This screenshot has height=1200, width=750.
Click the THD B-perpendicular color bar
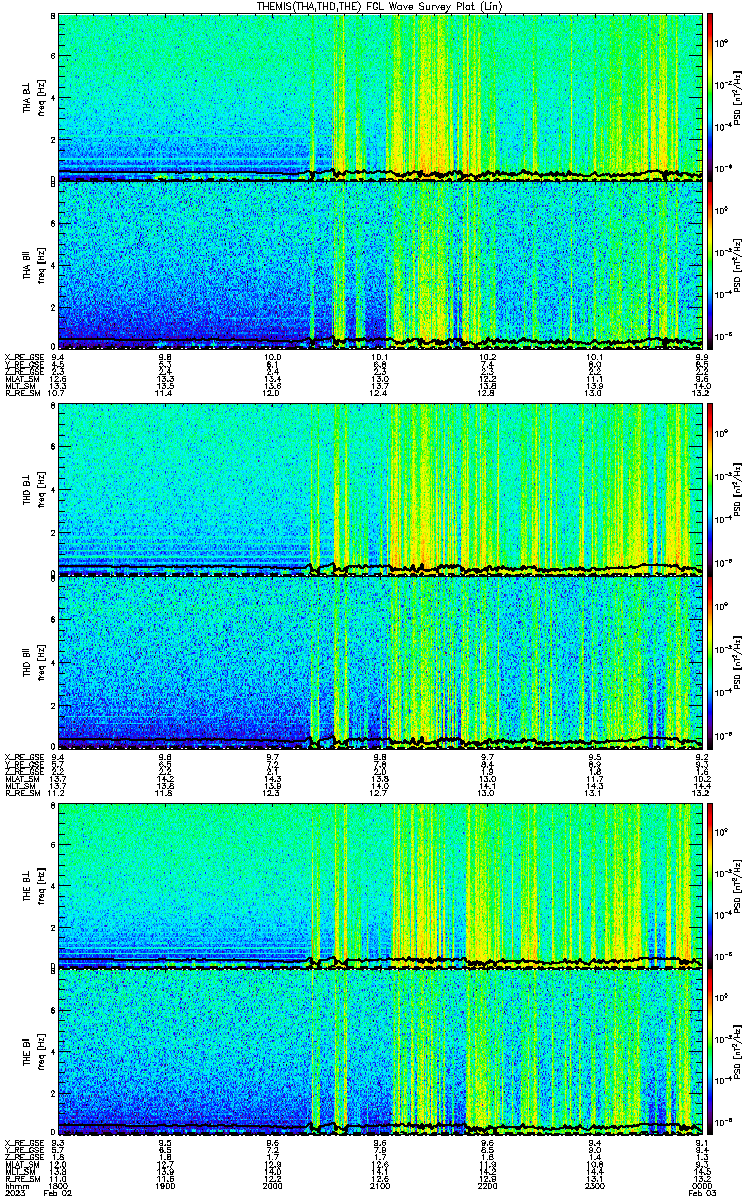711,492
